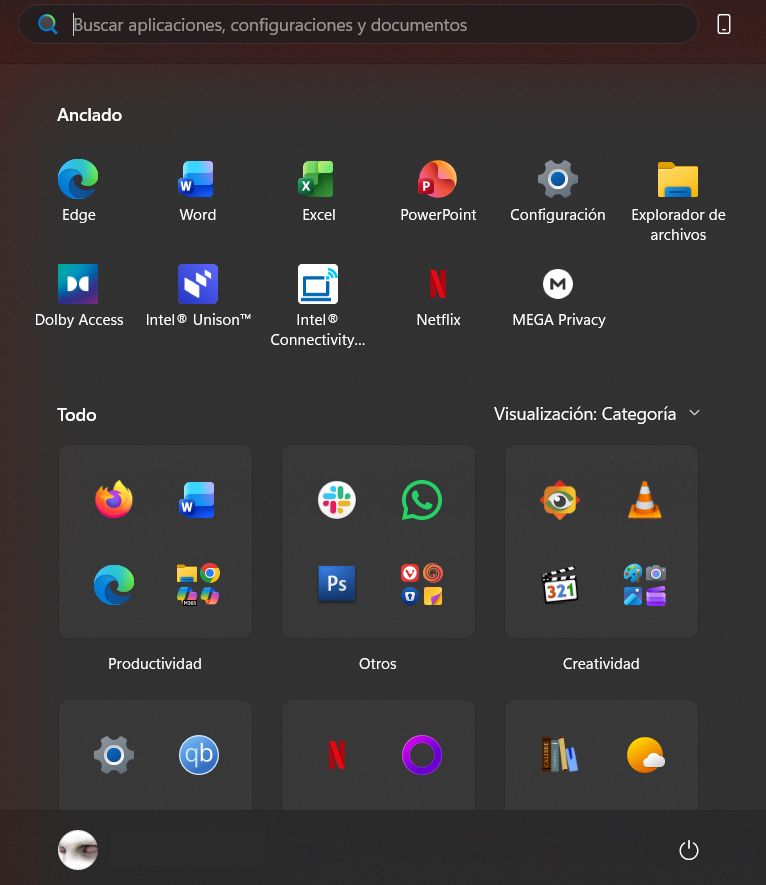Open the power options button
Viewport: 766px width, 885px height.
pyautogui.click(x=689, y=850)
